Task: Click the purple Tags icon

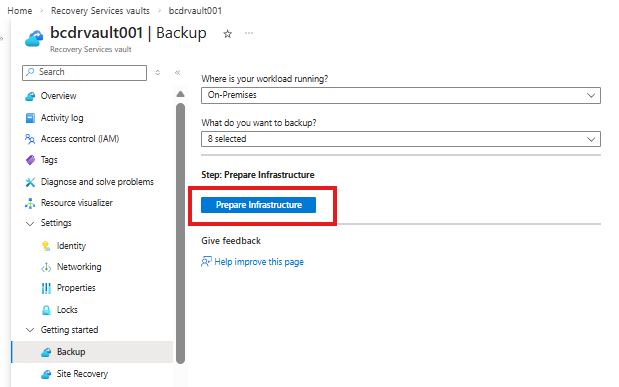Action: 30,160
